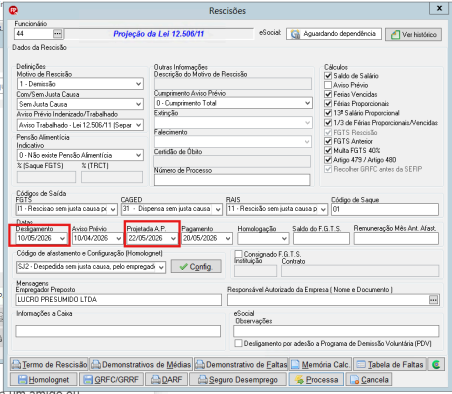The image size is (452, 394).
Task: Expand Cumprimento Aviso Prévio dropdown
Action: click(x=307, y=103)
